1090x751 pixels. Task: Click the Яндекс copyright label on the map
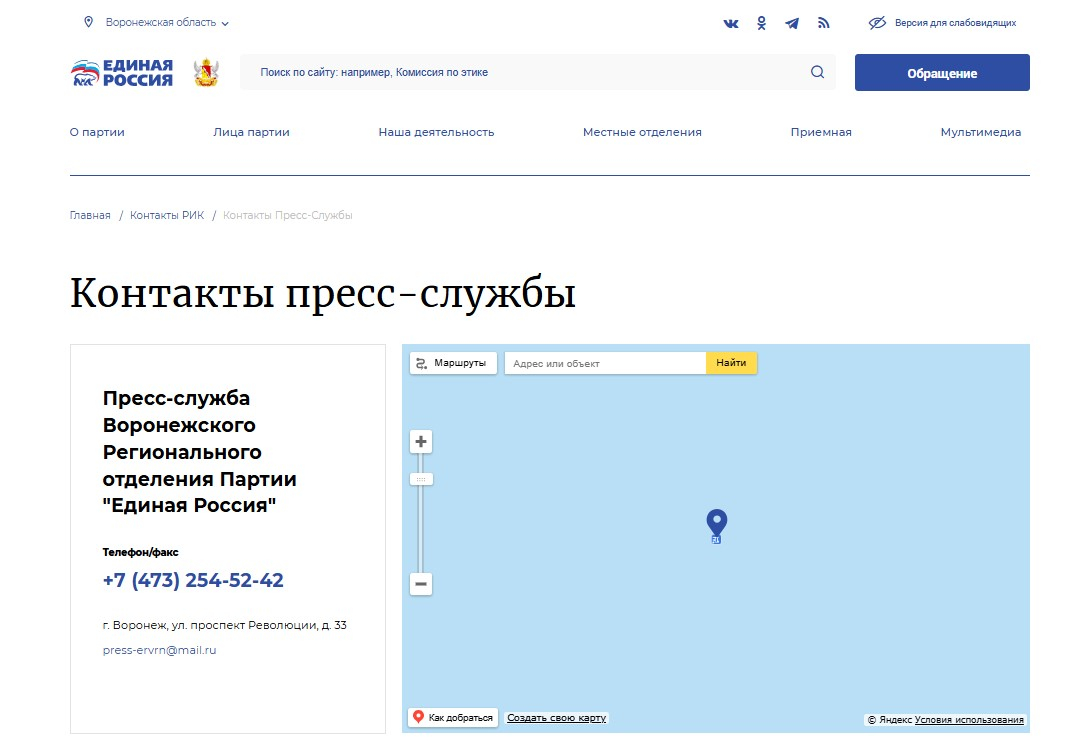click(889, 720)
